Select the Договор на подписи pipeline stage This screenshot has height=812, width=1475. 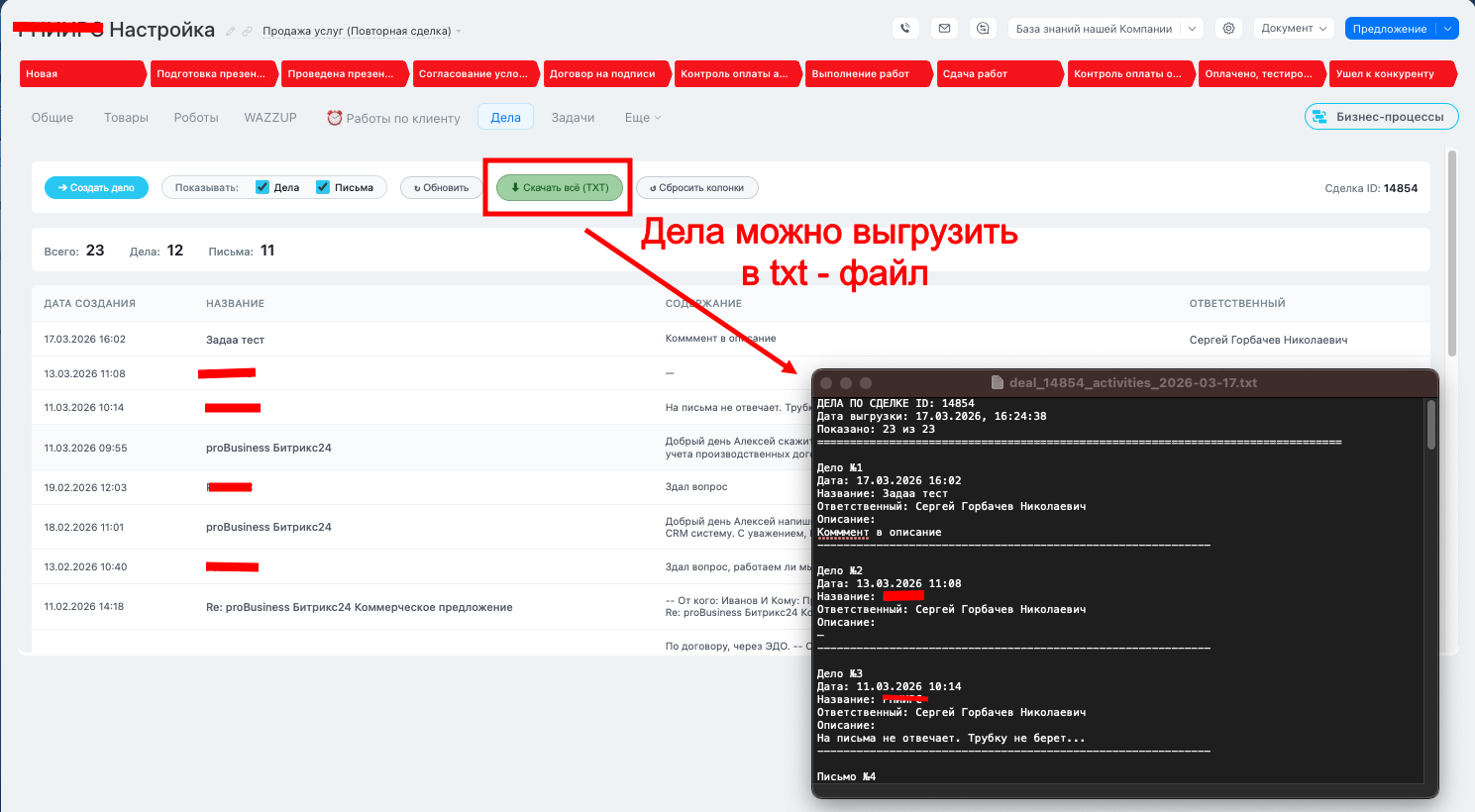click(x=603, y=74)
